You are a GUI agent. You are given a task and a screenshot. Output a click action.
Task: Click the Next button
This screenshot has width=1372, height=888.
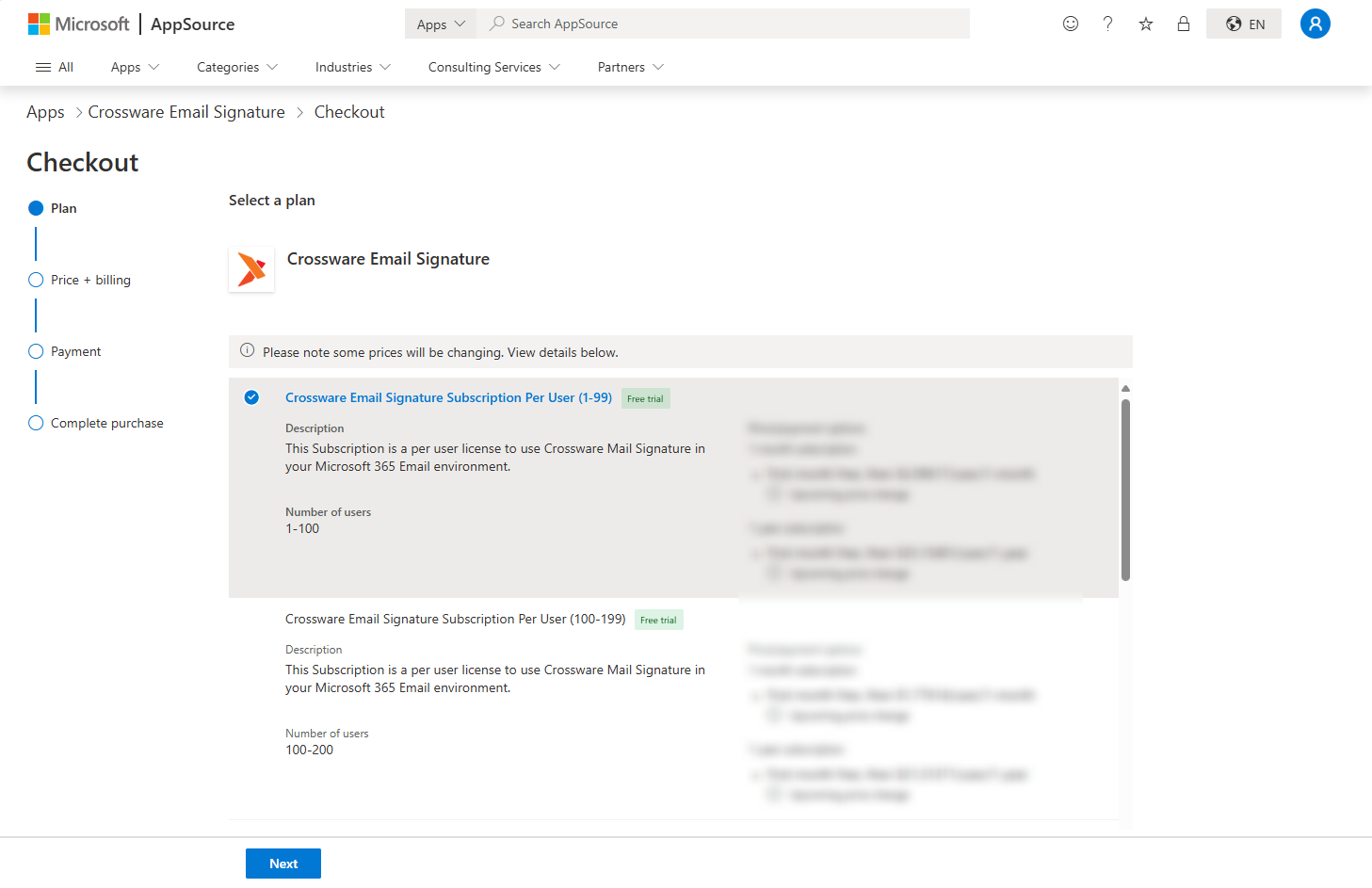coord(283,864)
